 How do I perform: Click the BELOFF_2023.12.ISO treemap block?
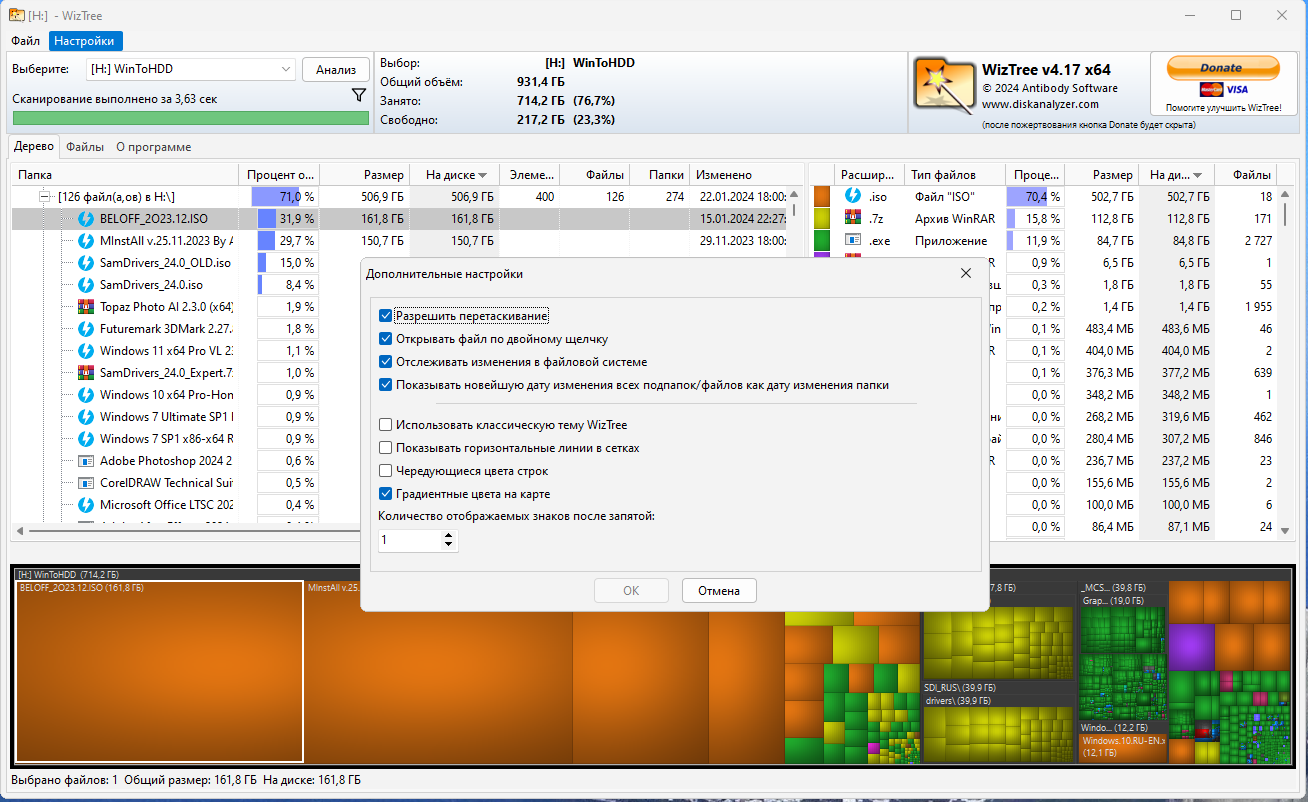click(x=159, y=671)
